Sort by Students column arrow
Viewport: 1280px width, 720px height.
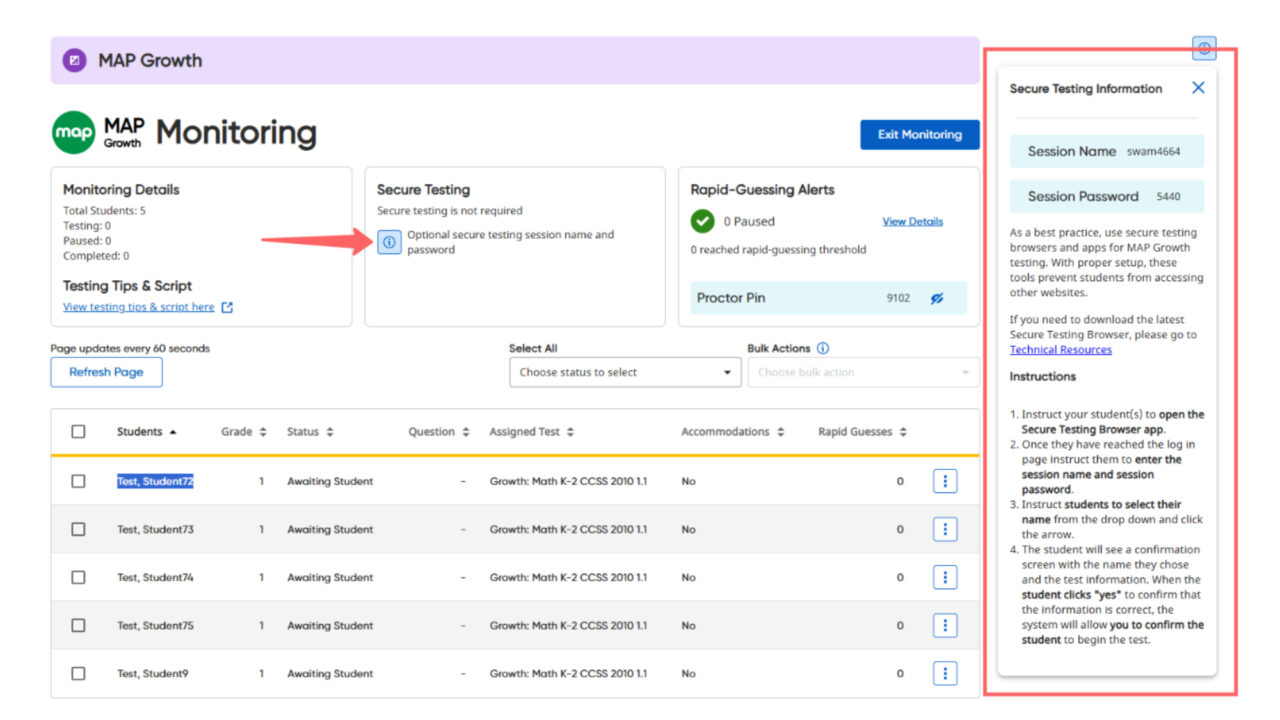[173, 432]
